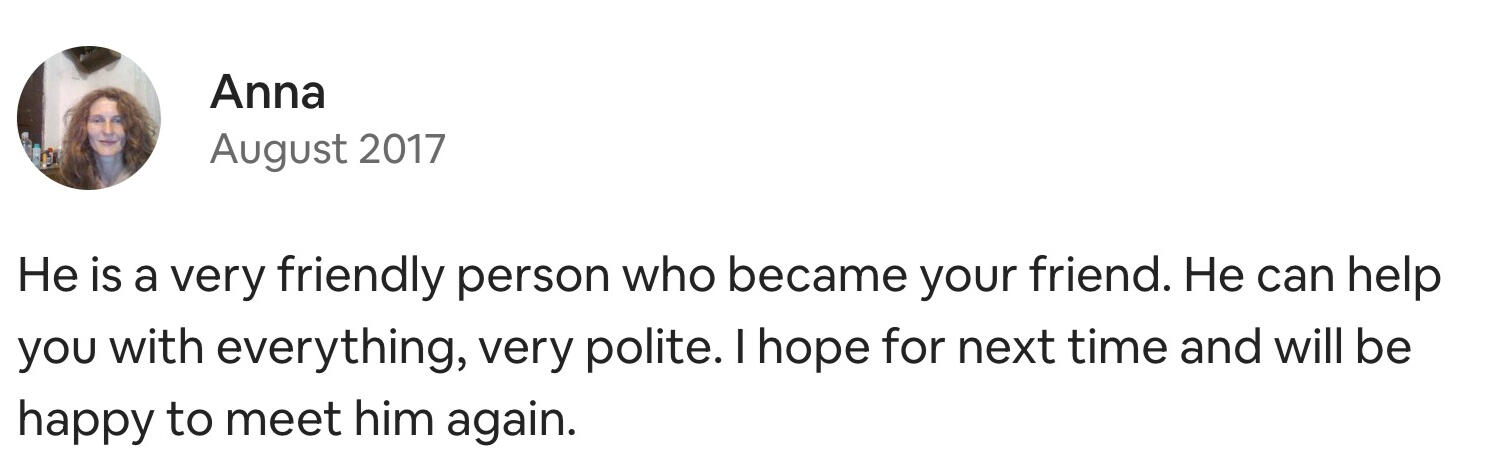Viewport: 1486px width, 476px height.
Task: Click Anna's round profile photo
Action: [x=89, y=118]
